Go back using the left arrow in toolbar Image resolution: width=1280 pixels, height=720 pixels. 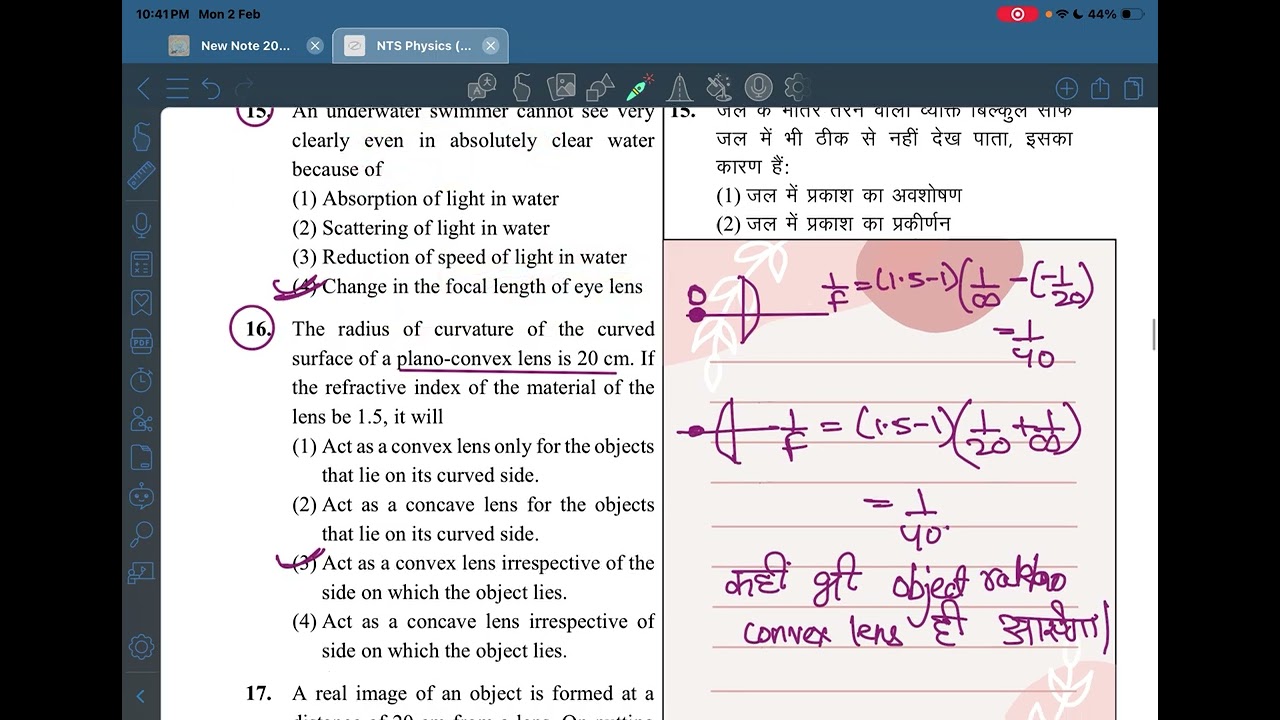tap(144, 89)
